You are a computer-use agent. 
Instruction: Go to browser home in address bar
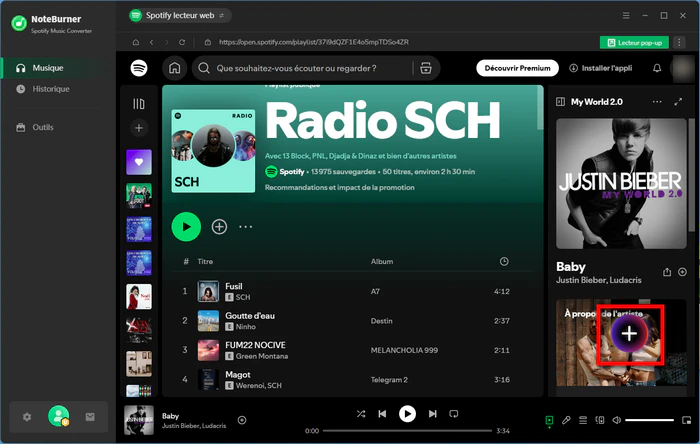pyautogui.click(x=136, y=42)
